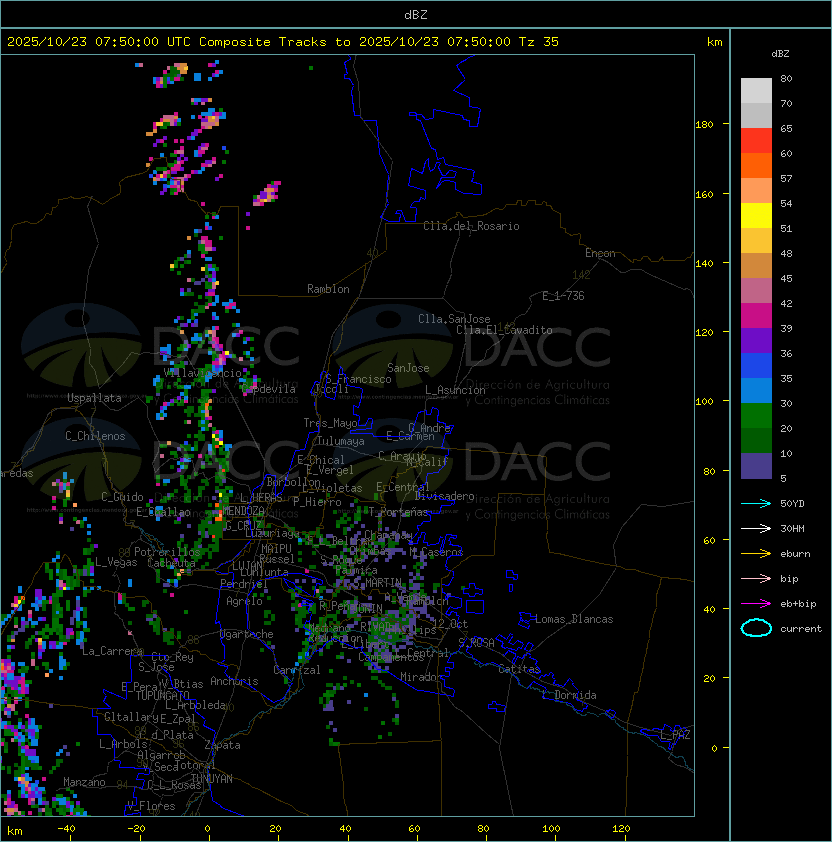832x842 pixels.
Task: Click the 'L_Asuncion' map label
Action: [x=455, y=390]
